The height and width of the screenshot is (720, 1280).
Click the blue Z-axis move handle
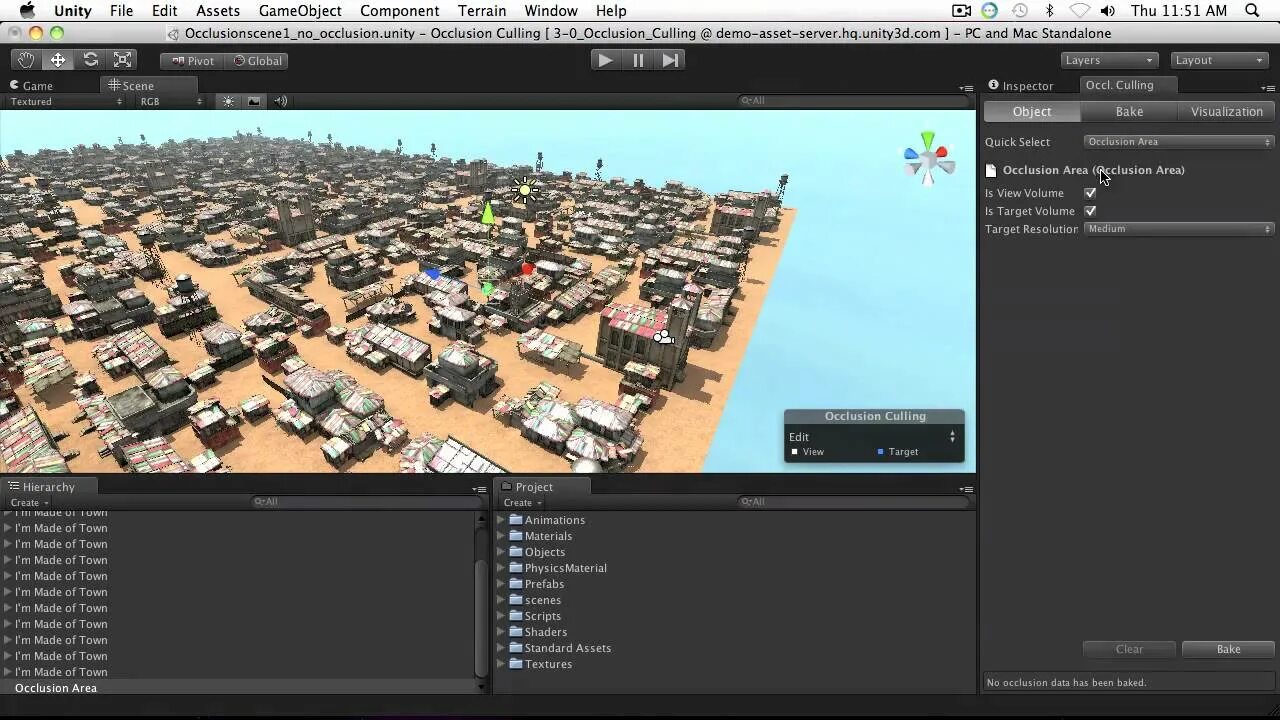(x=432, y=272)
